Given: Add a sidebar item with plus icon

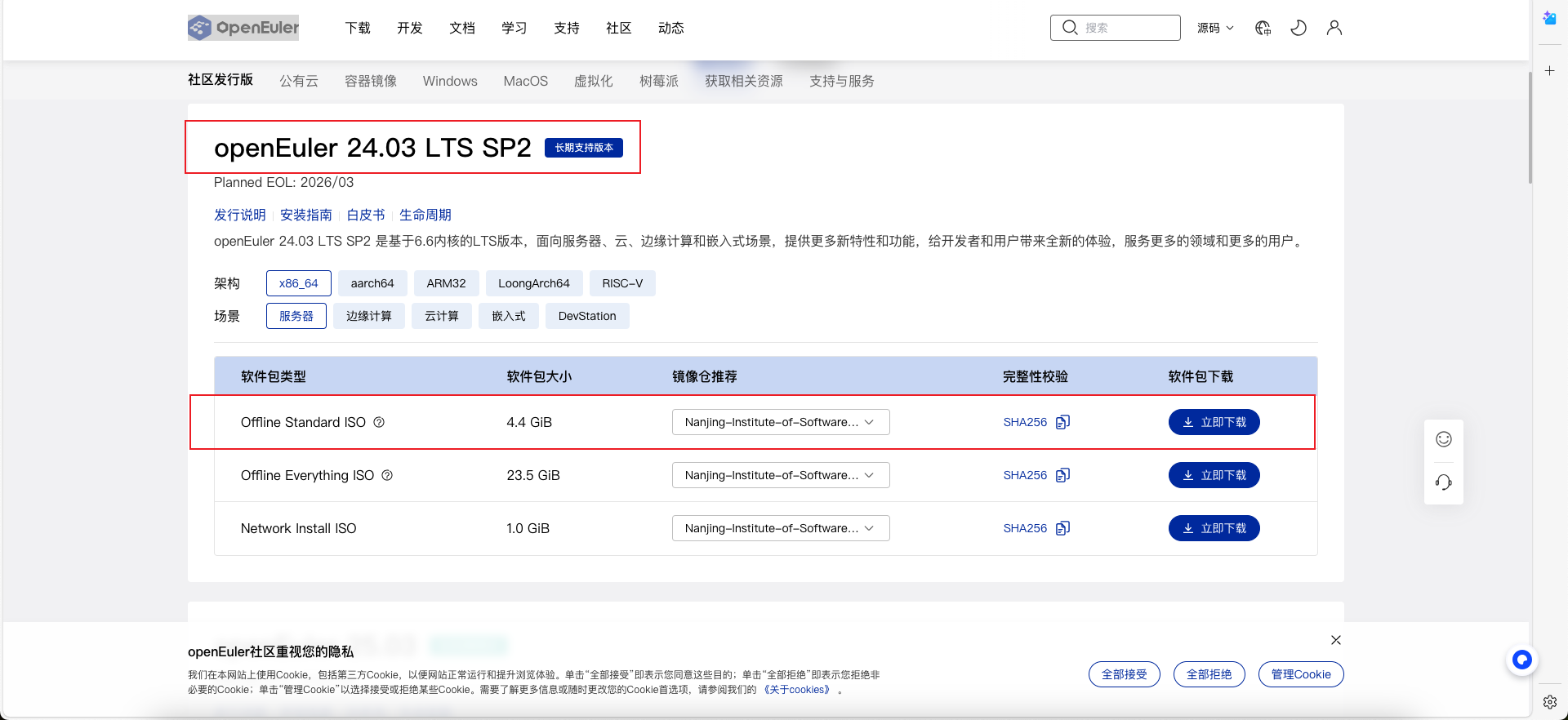Looking at the screenshot, I should (1550, 71).
